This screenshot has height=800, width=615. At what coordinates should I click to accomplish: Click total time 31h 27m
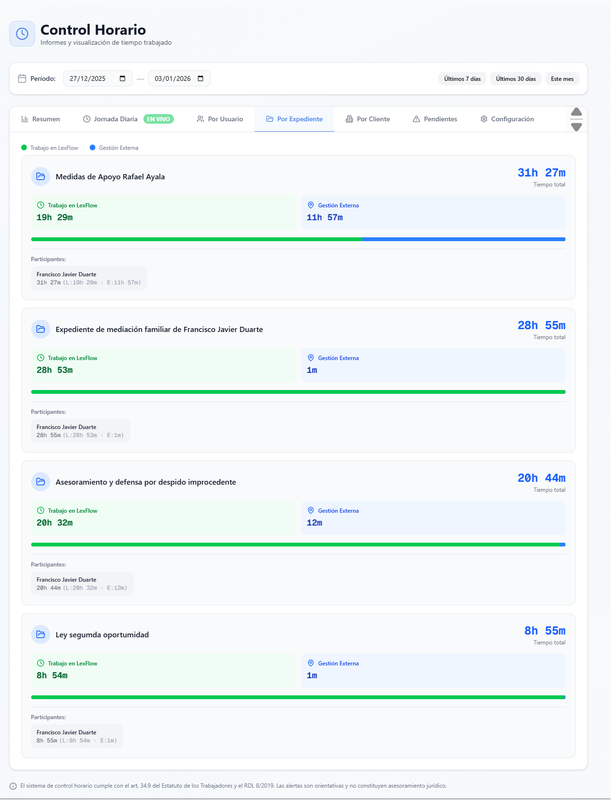point(542,172)
